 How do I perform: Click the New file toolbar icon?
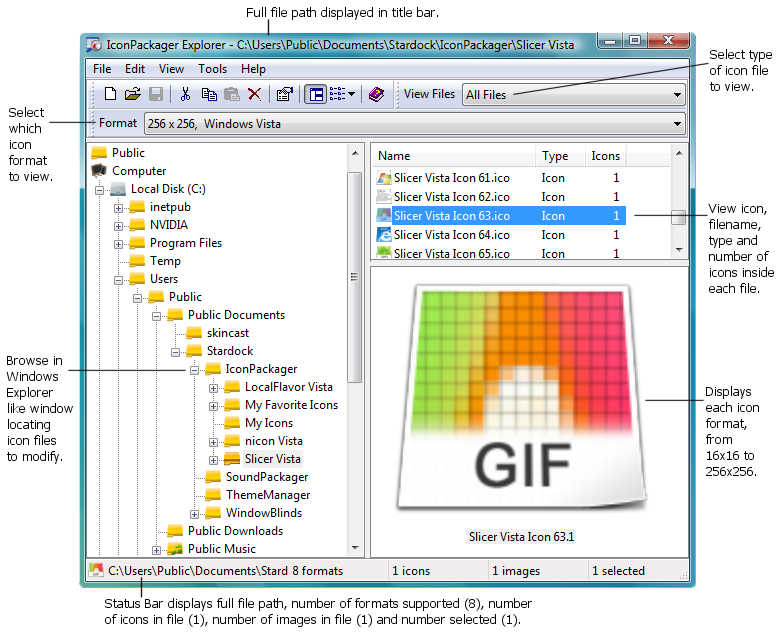pos(110,94)
